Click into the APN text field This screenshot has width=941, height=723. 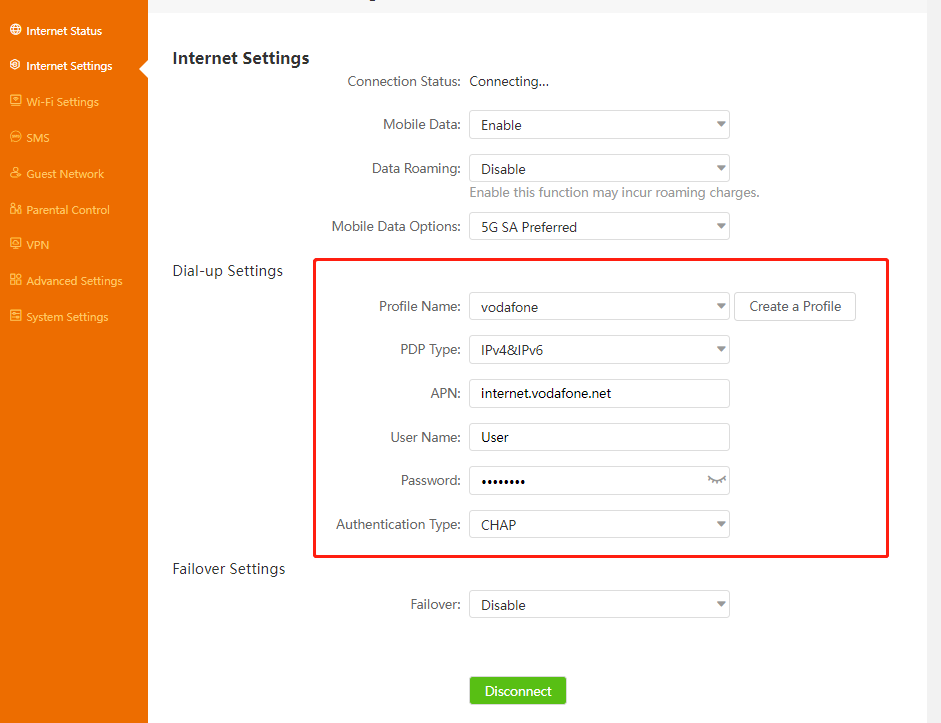point(599,393)
